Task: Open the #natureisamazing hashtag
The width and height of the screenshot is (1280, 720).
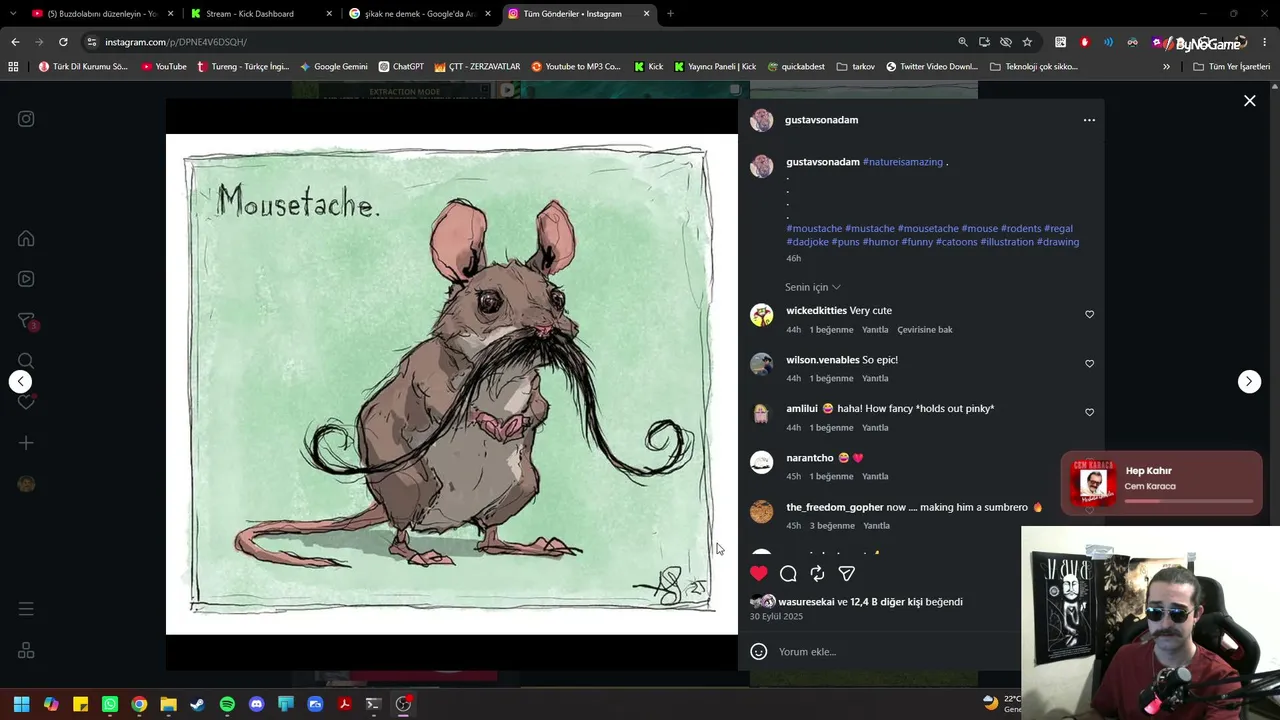Action: [x=903, y=162]
